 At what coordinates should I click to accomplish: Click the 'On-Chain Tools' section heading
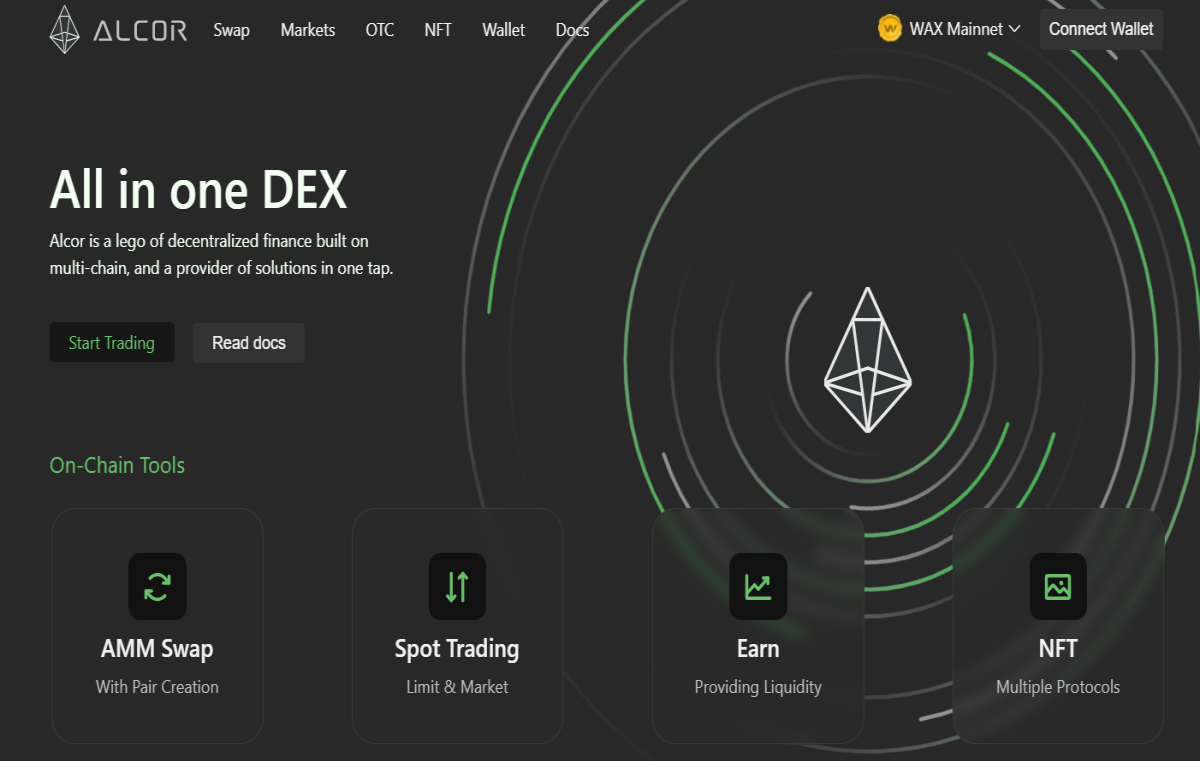117,465
